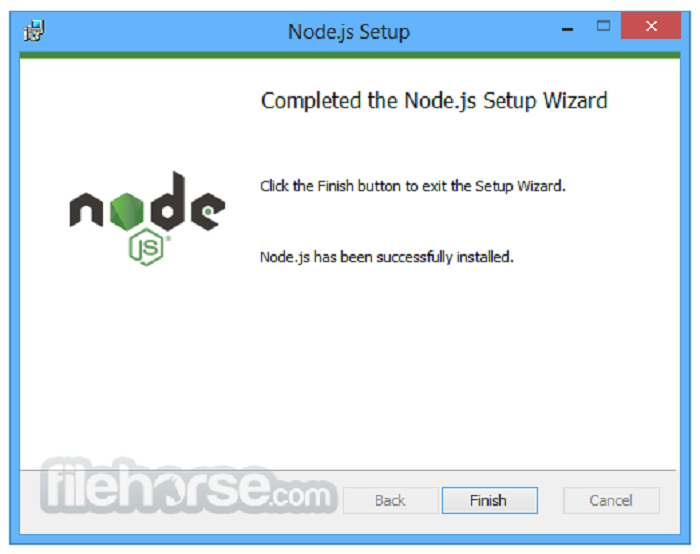The height and width of the screenshot is (554, 700).
Task: Click the JS hexagon badge under the logo
Action: pos(146,246)
